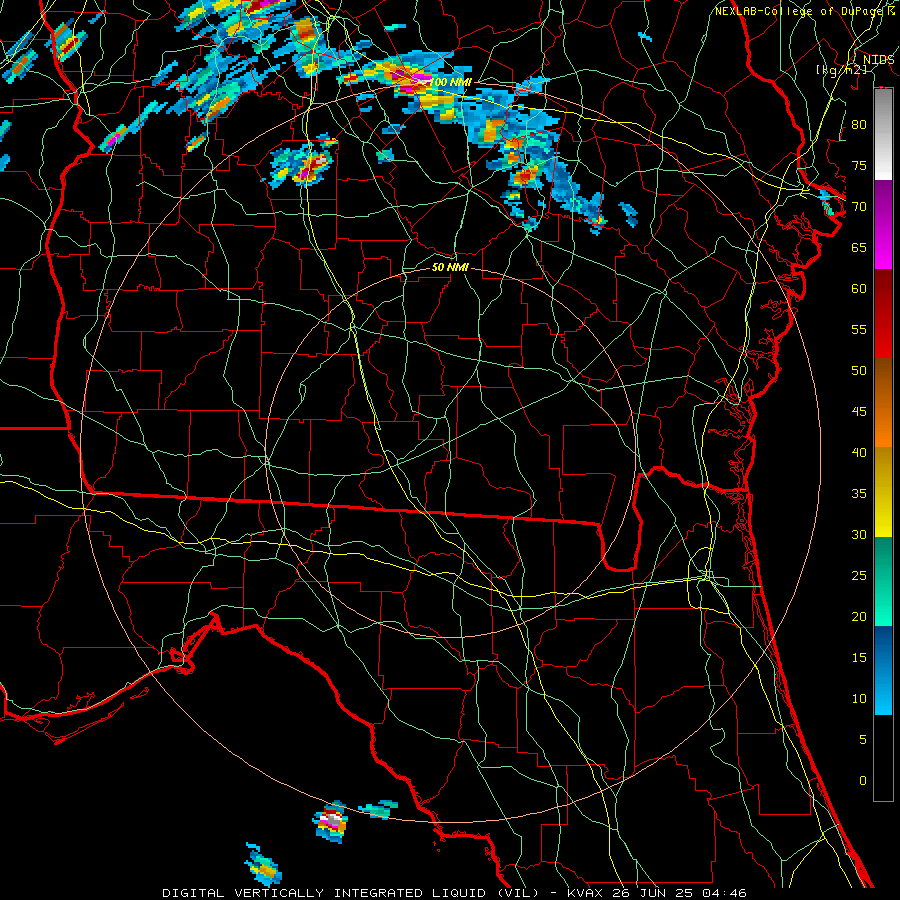
Task: Click the KVAX 26 JUN 25 04:46 timestamp
Action: [657, 893]
